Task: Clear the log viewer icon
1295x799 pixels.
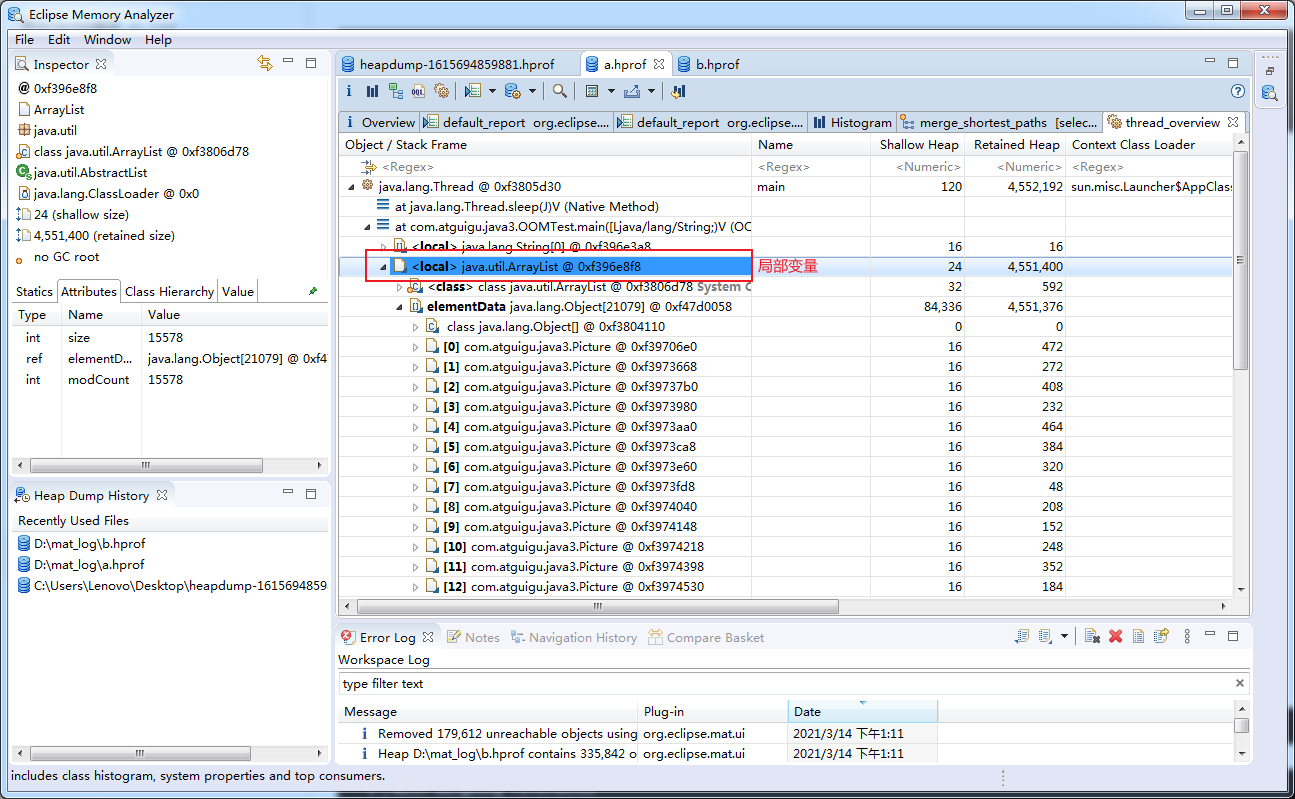Action: click(x=1093, y=636)
